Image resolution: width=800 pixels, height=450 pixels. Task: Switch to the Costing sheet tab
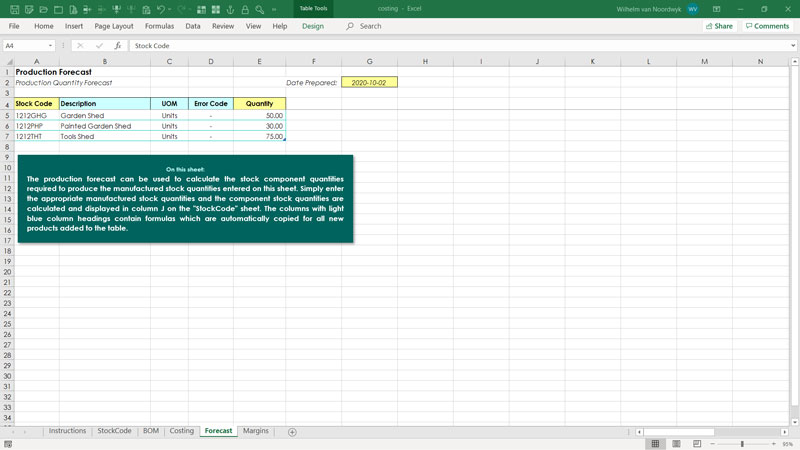click(x=182, y=431)
